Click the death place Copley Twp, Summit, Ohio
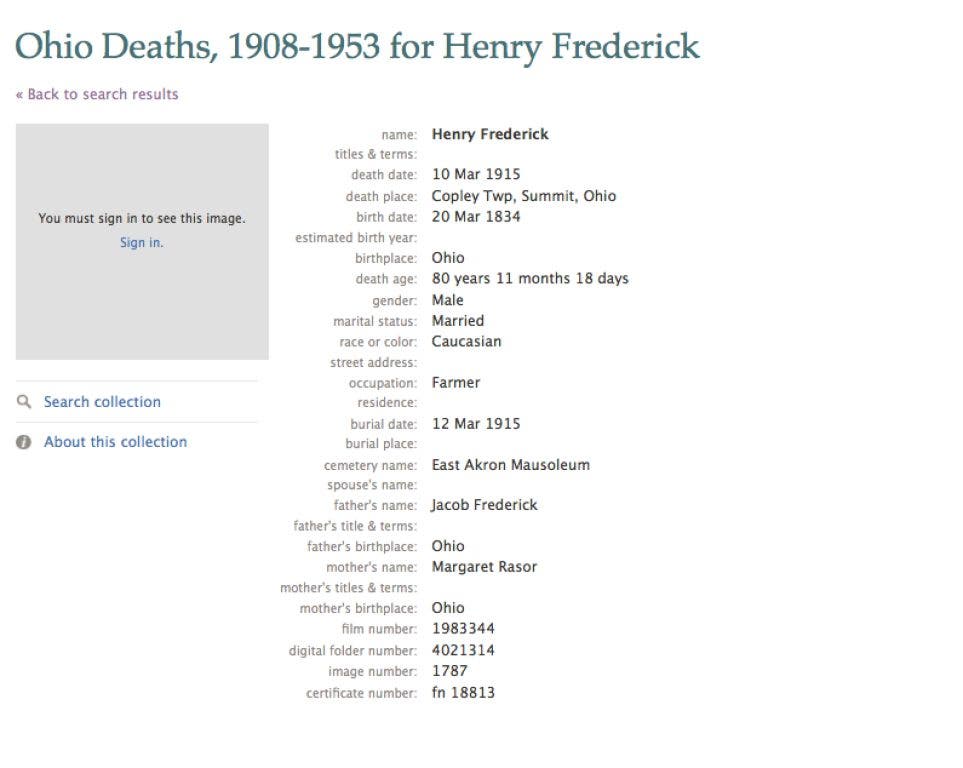This screenshot has height=768, width=963. [x=524, y=196]
